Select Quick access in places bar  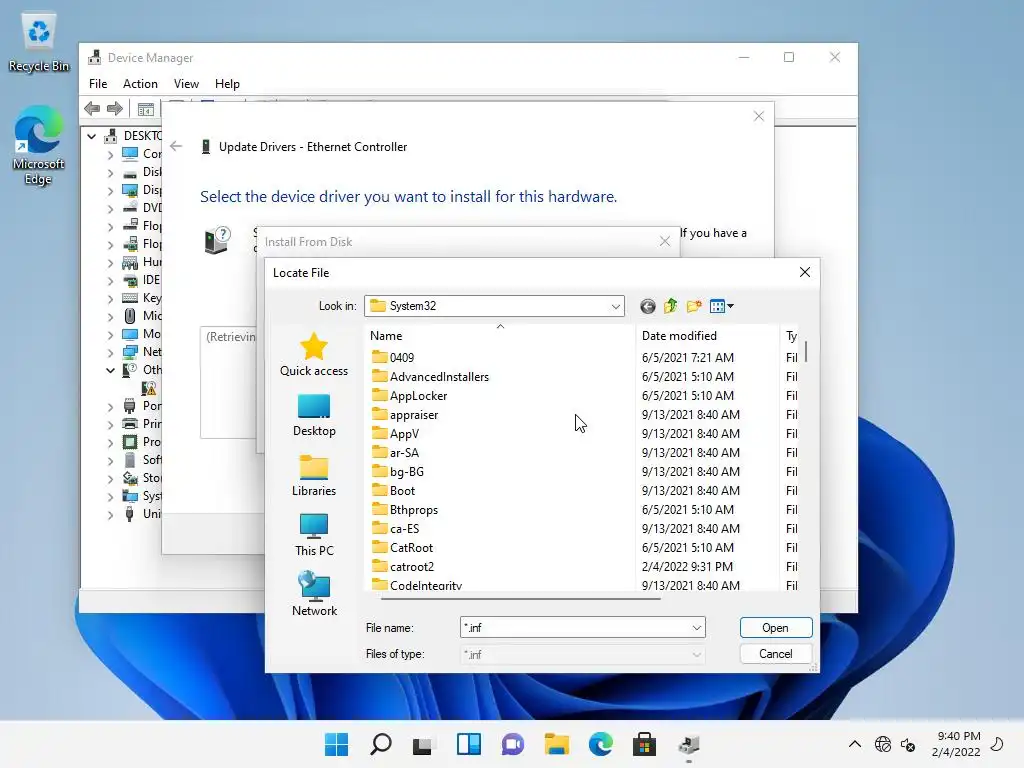click(x=313, y=355)
